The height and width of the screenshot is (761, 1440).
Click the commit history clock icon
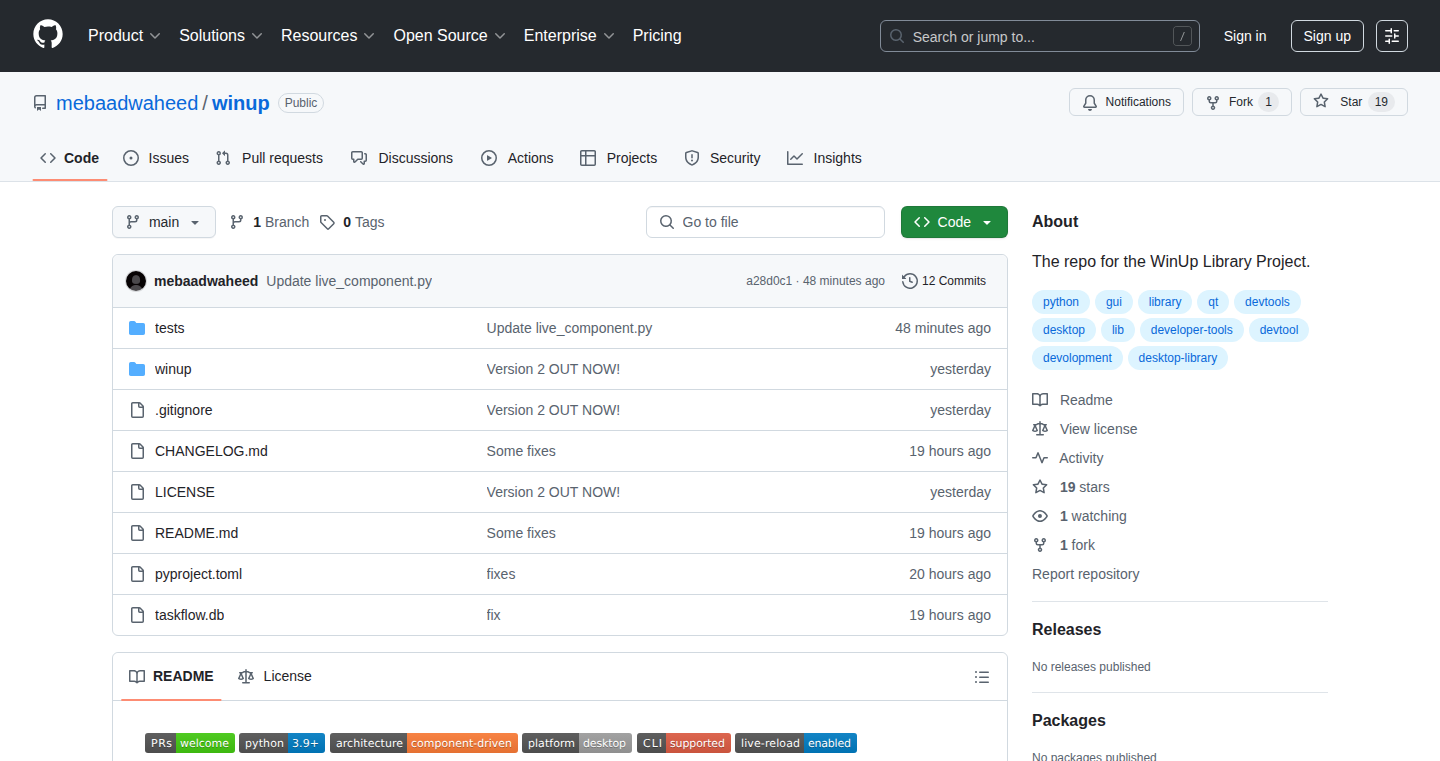click(910, 281)
